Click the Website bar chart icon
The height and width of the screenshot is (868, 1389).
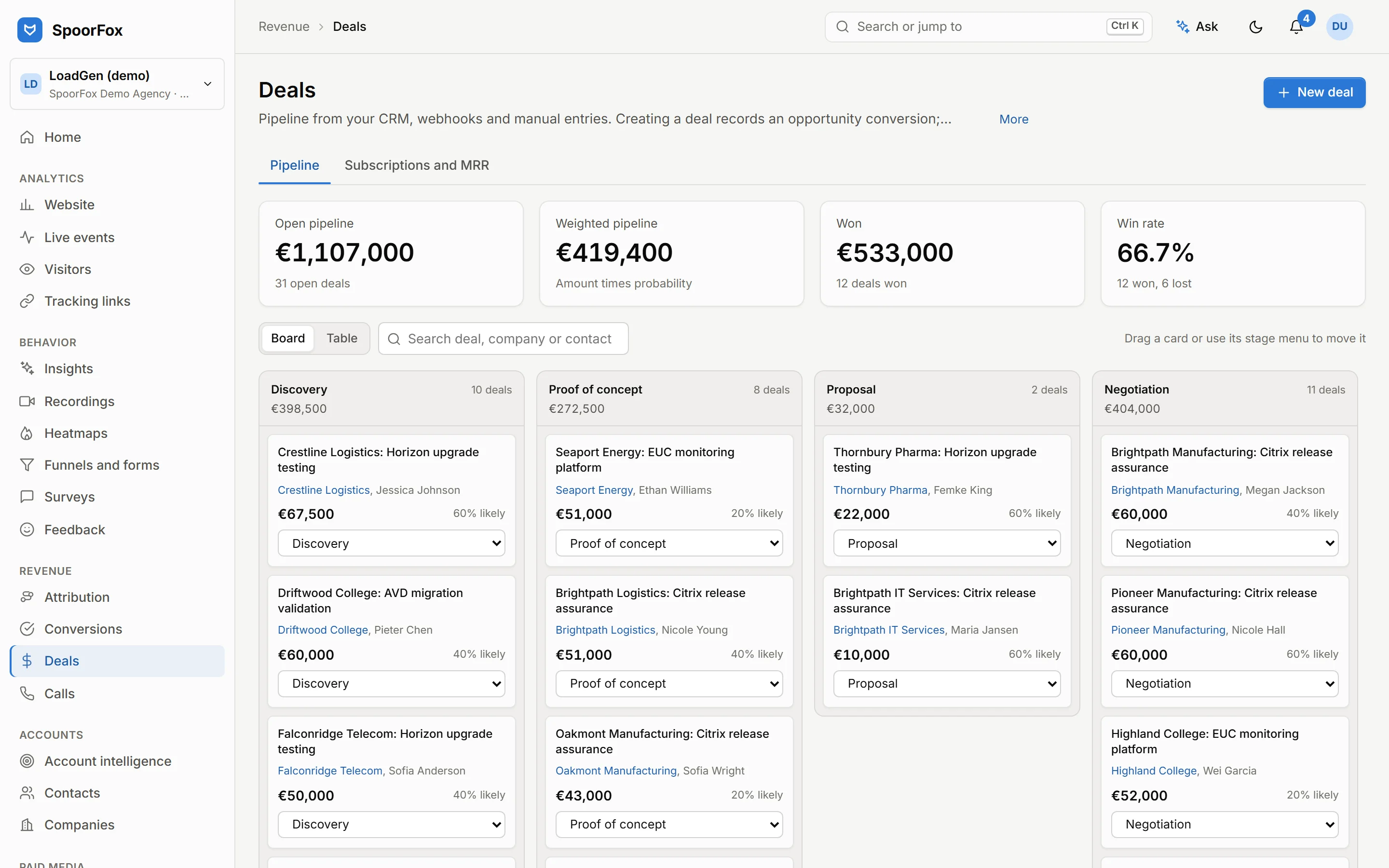click(27, 205)
